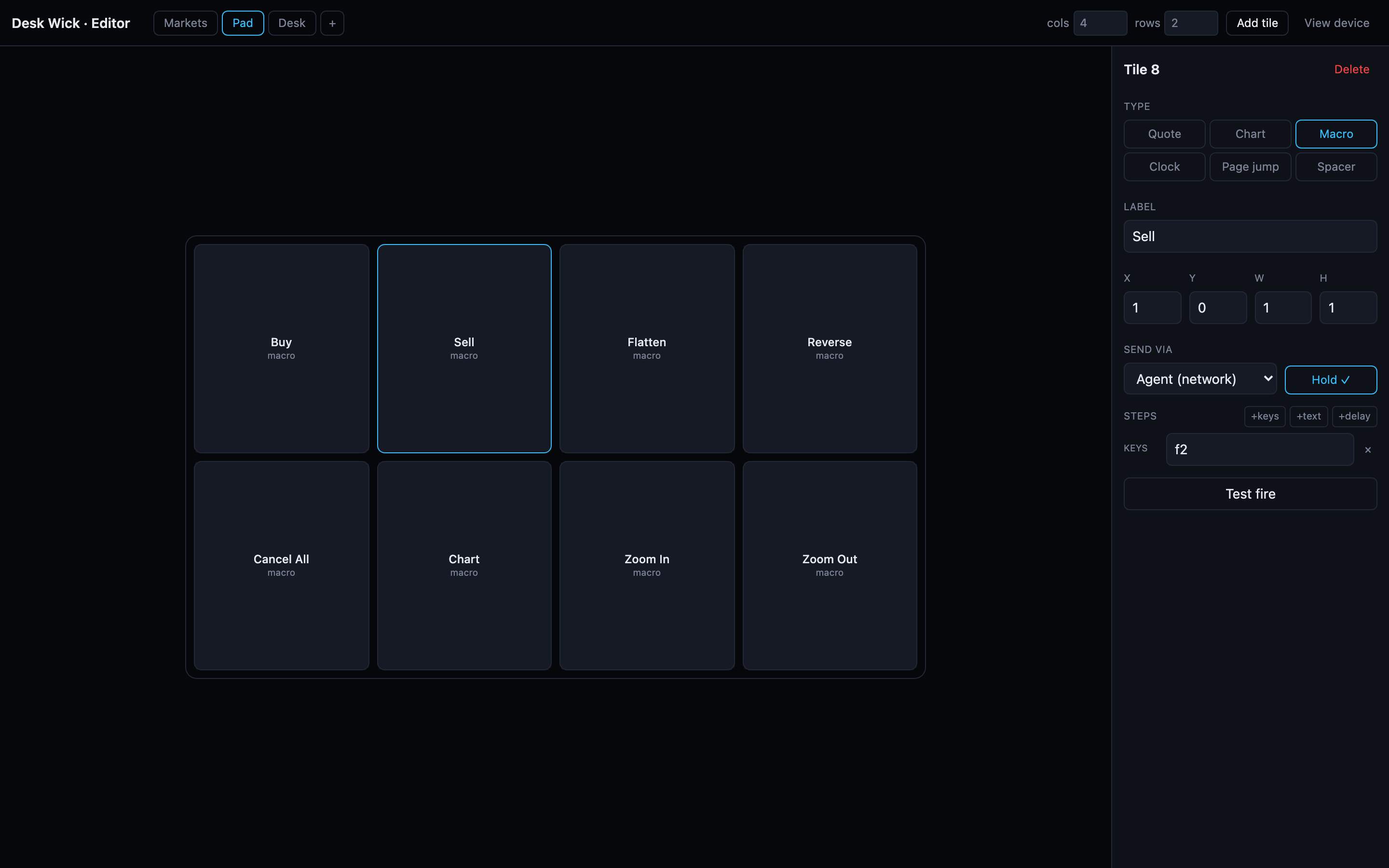Add a new page with plus tab
The width and height of the screenshot is (1389, 868).
(332, 23)
